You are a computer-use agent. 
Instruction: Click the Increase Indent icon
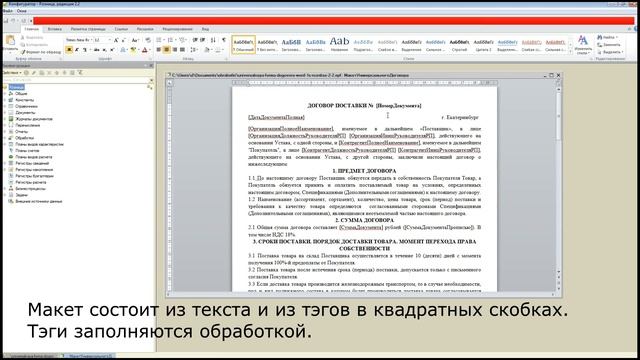coord(203,40)
